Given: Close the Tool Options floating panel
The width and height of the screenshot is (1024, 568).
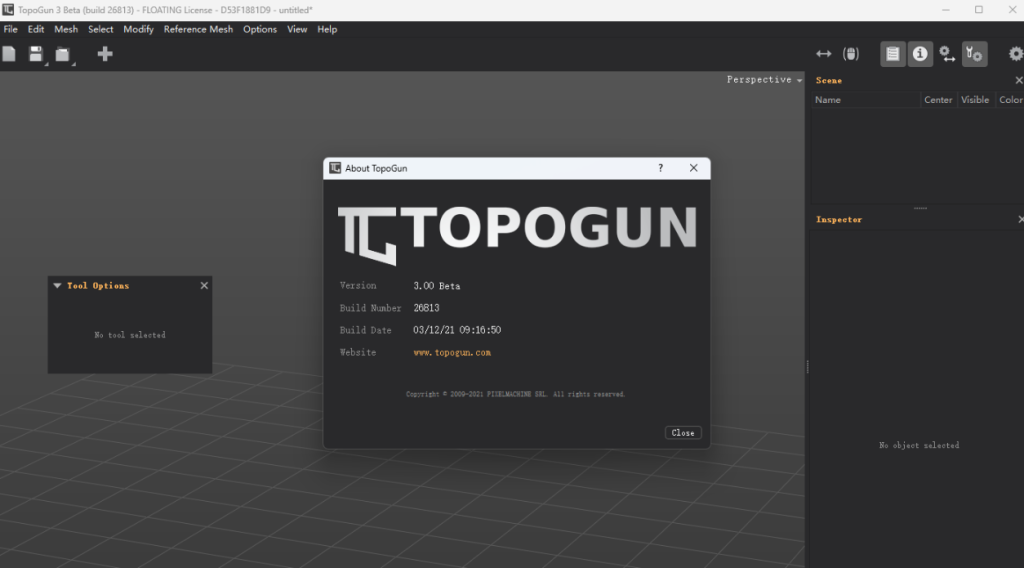Looking at the screenshot, I should (204, 286).
